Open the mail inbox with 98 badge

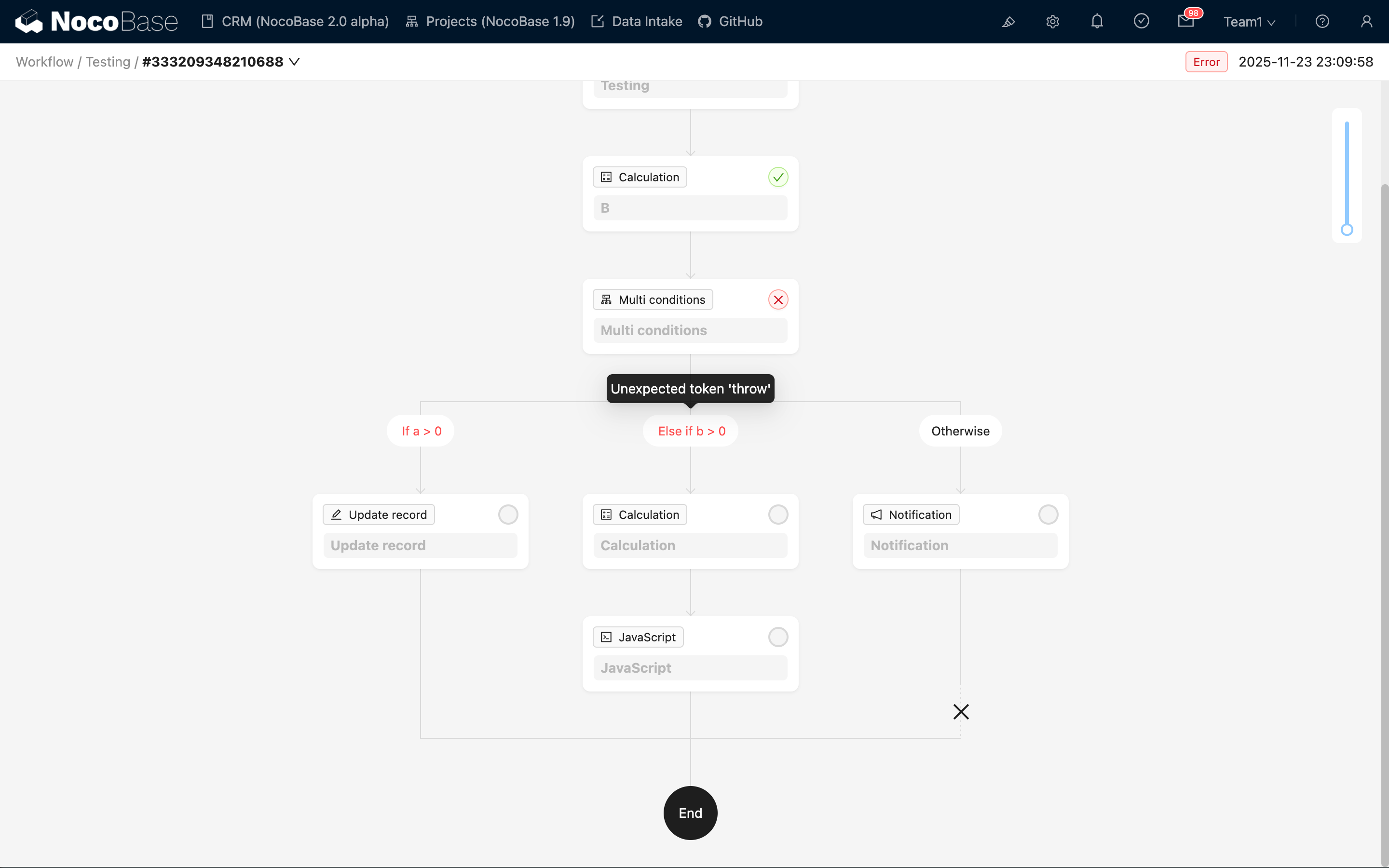(x=1185, y=22)
